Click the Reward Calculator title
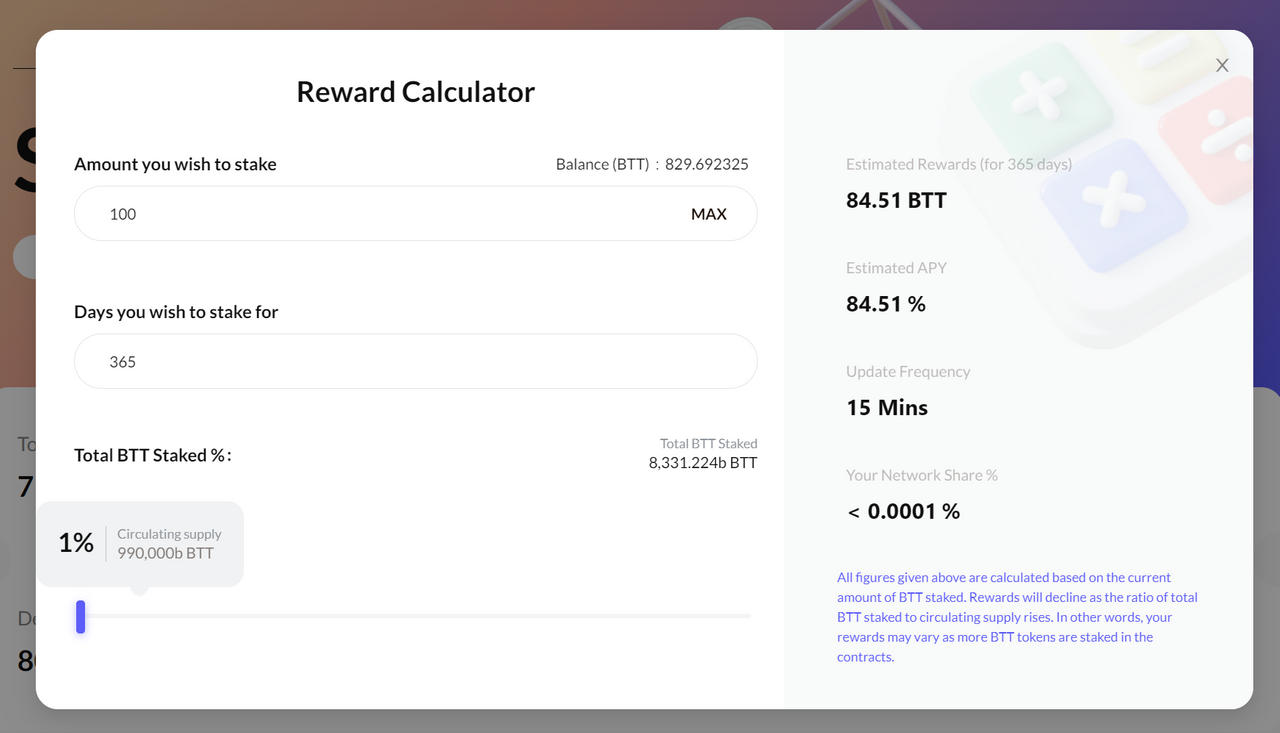Image resolution: width=1280 pixels, height=733 pixels. [x=415, y=91]
